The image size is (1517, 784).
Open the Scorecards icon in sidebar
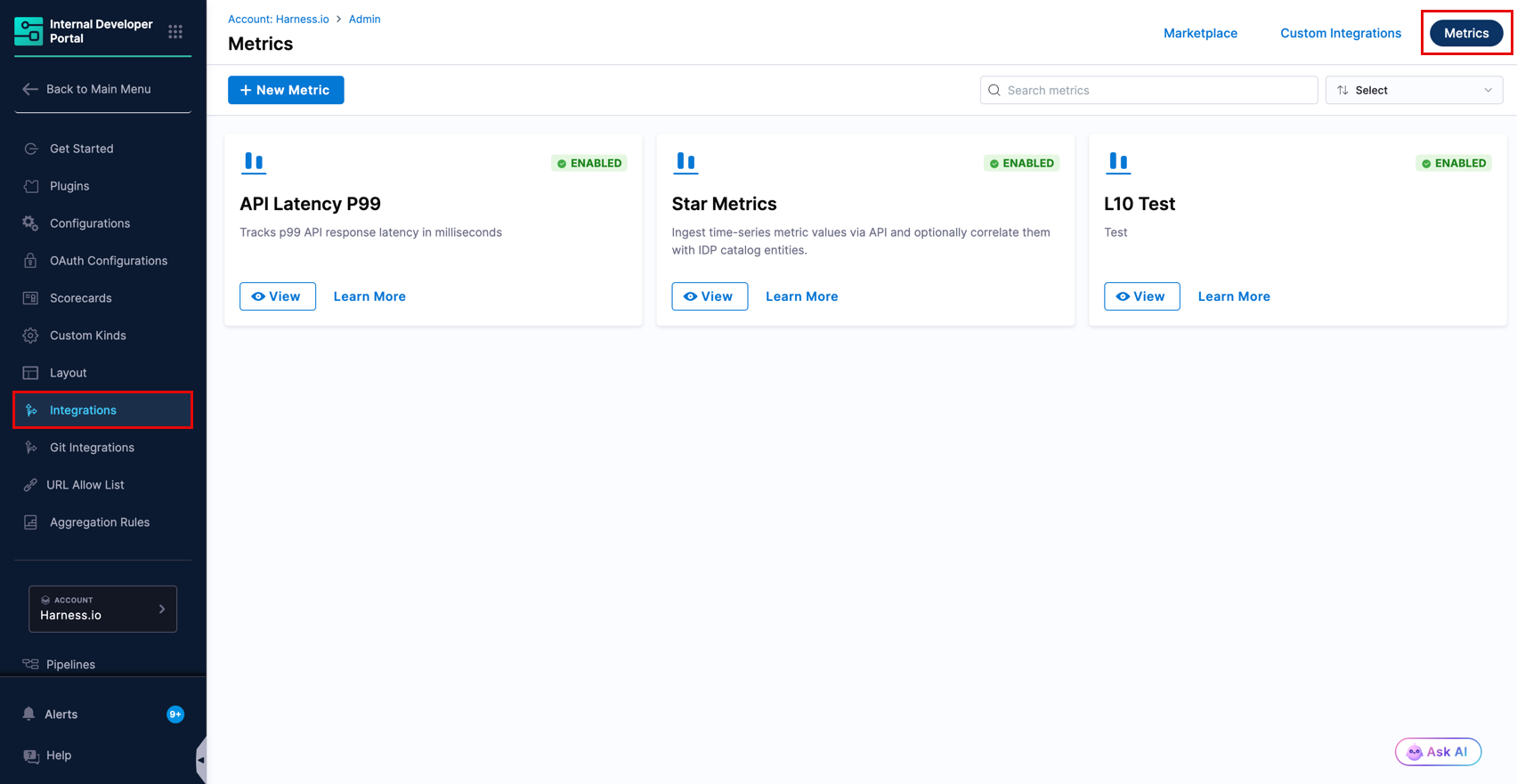coord(31,298)
